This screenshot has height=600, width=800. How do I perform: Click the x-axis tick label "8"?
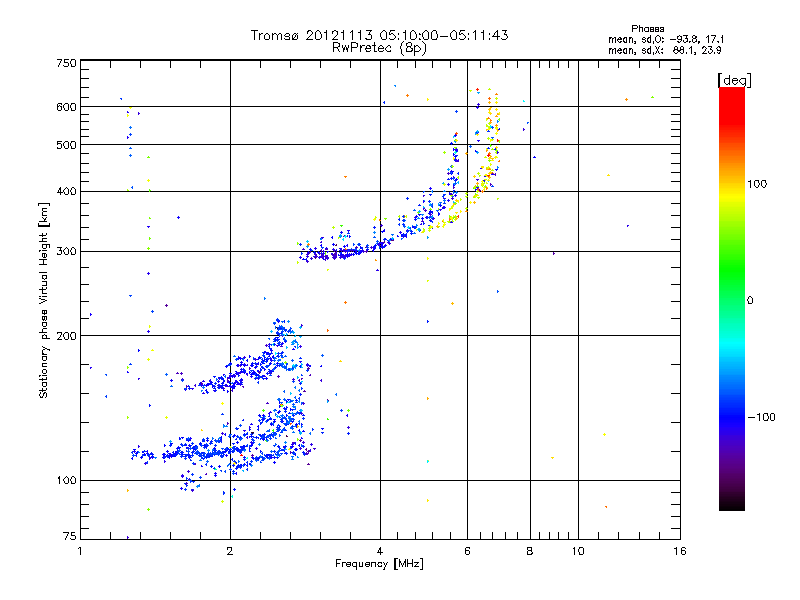click(530, 551)
